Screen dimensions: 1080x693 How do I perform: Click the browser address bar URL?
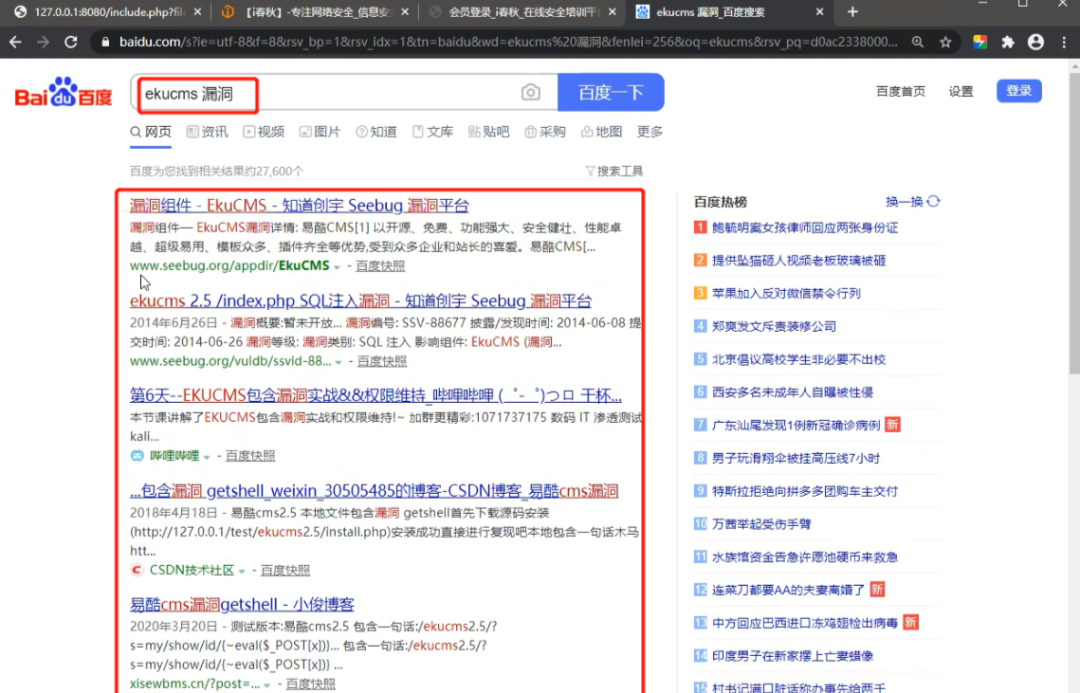point(508,42)
